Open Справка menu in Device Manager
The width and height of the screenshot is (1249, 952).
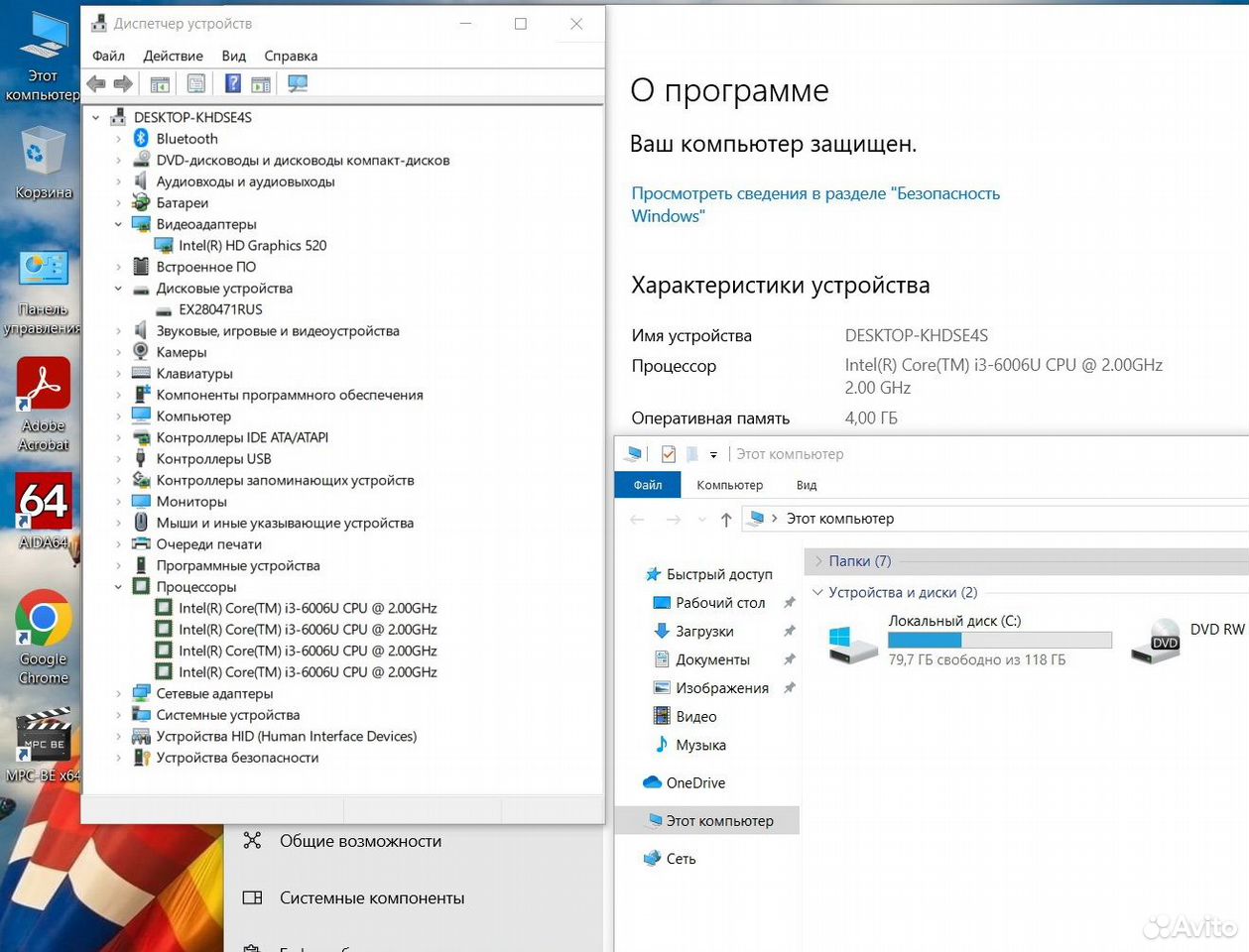(291, 56)
